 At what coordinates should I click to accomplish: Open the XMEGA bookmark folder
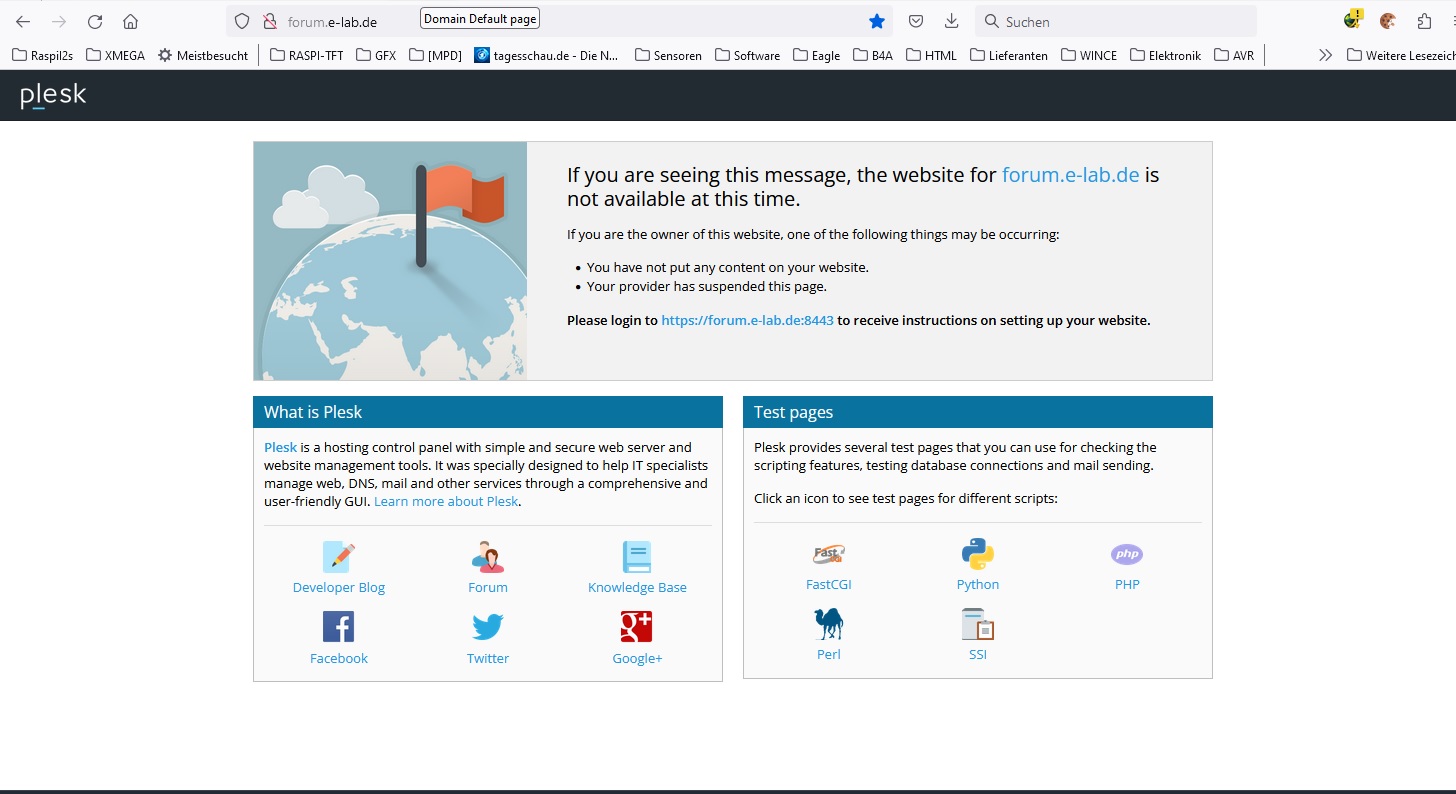[x=115, y=55]
